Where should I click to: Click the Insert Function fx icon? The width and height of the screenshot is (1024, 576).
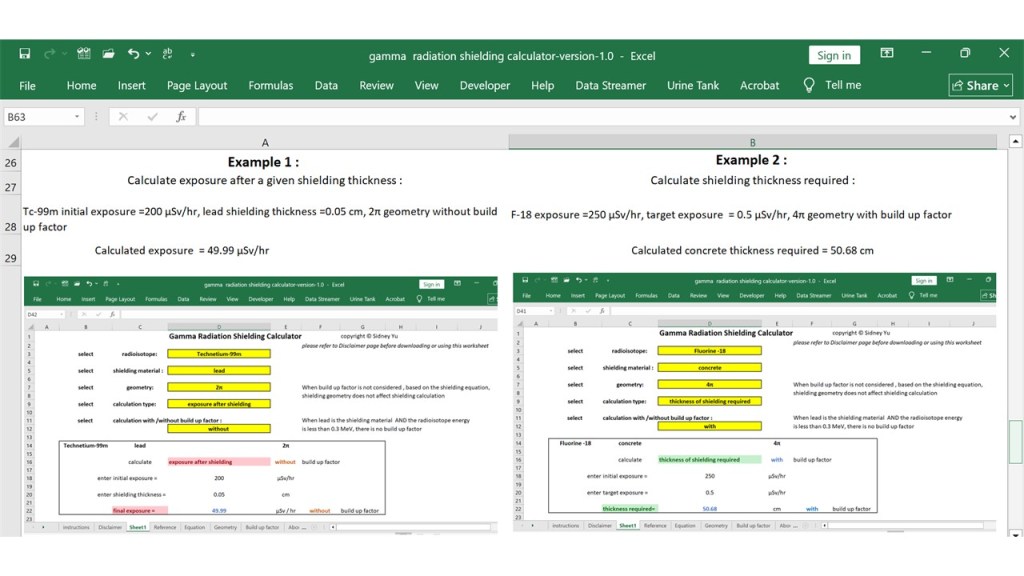click(181, 117)
